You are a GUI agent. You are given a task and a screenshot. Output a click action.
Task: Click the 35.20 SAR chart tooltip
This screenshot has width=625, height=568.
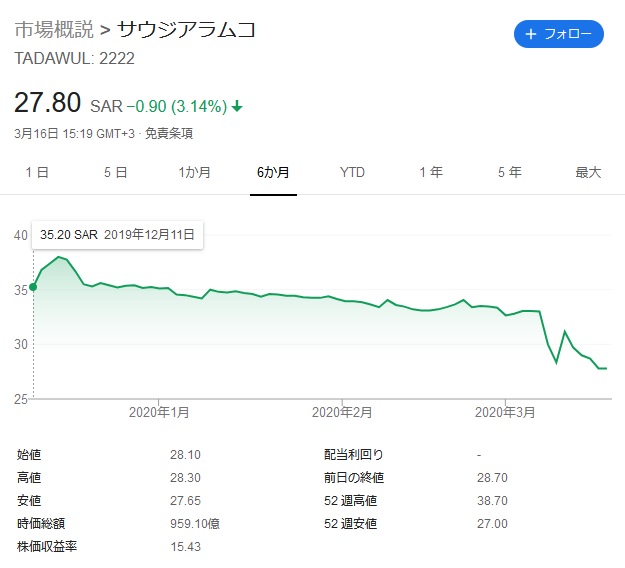(118, 235)
